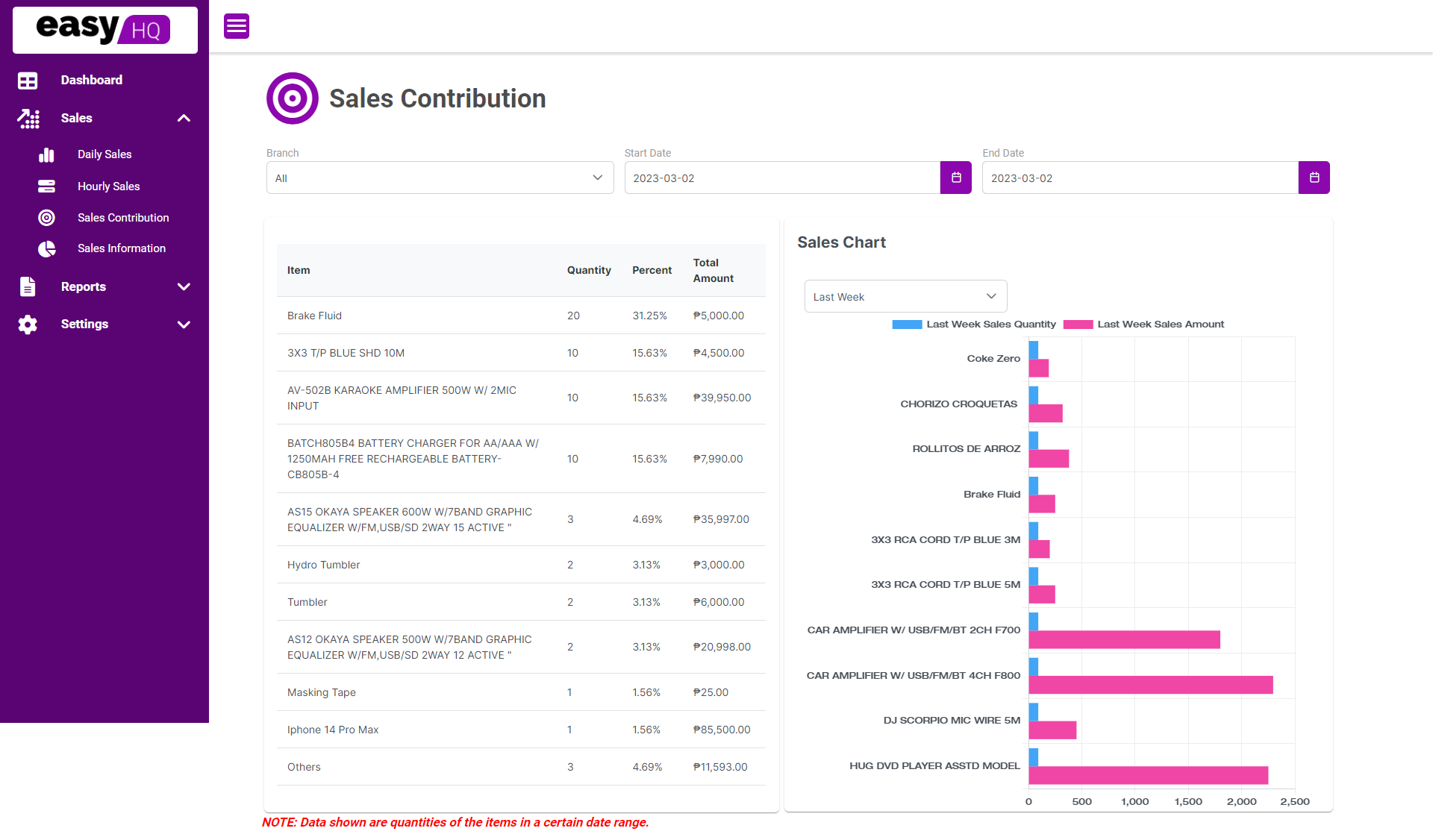Click the HUG DVD PLAYER pink amount bar
The height and width of the screenshot is (840, 1433).
tap(1148, 775)
